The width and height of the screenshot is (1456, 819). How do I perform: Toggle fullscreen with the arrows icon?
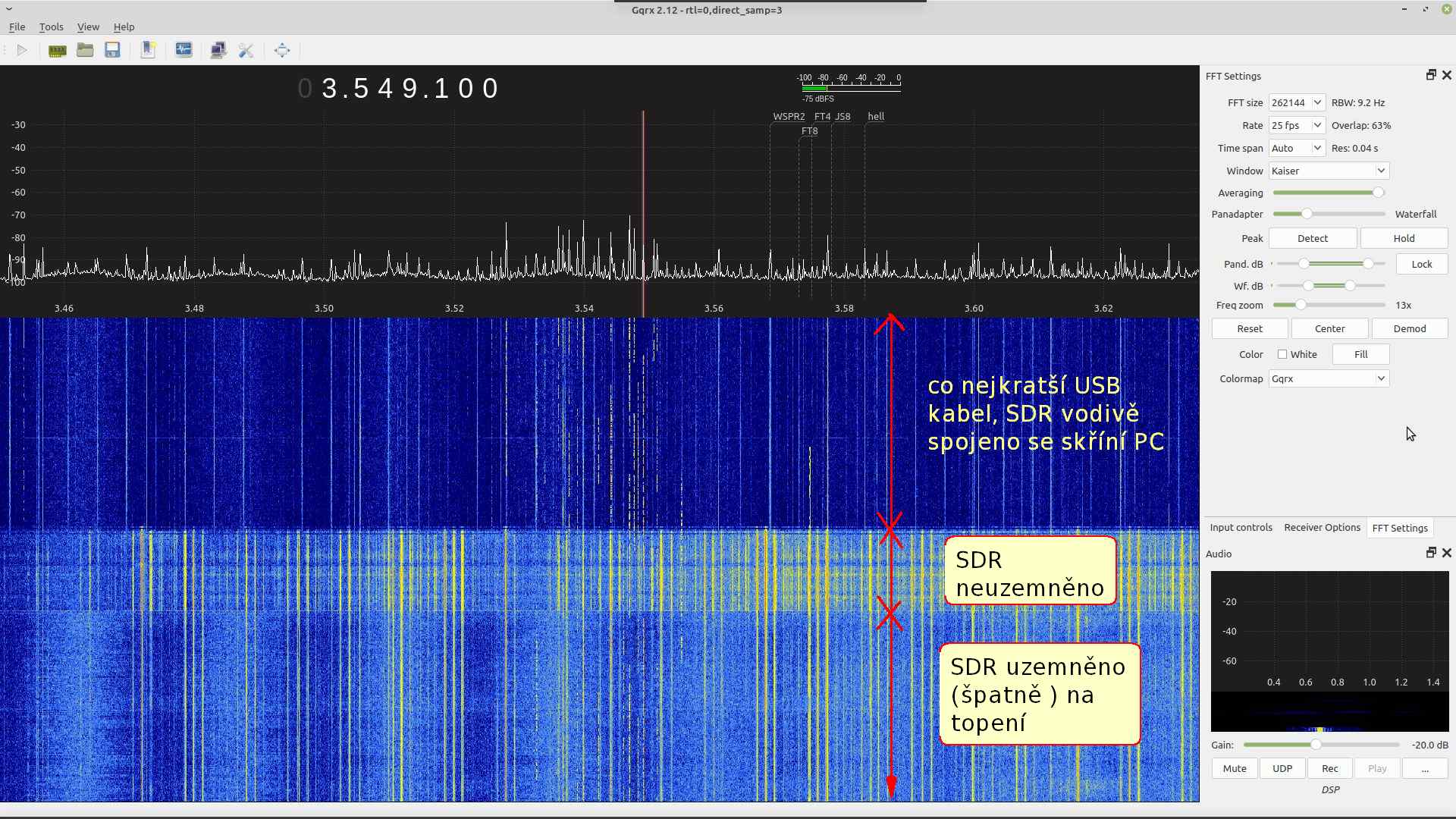tap(282, 50)
